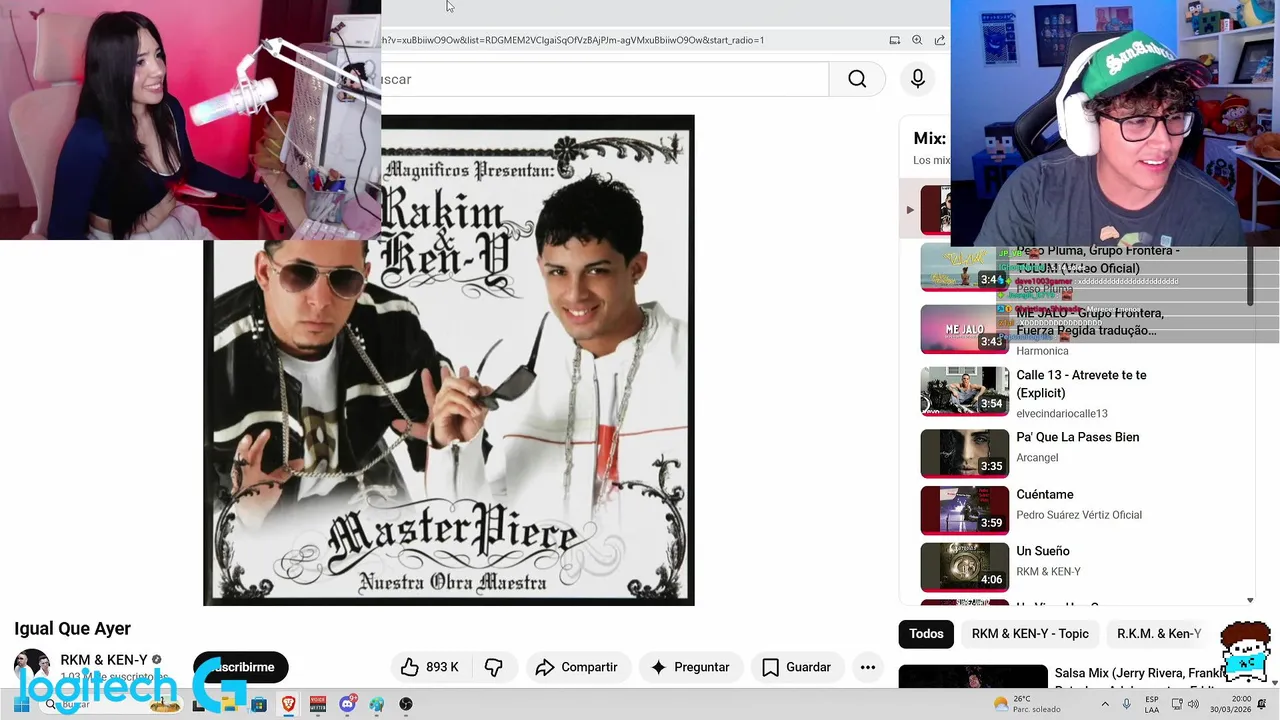The width and height of the screenshot is (1280, 720).
Task: Click the system tray microphone icon
Action: point(1127,704)
